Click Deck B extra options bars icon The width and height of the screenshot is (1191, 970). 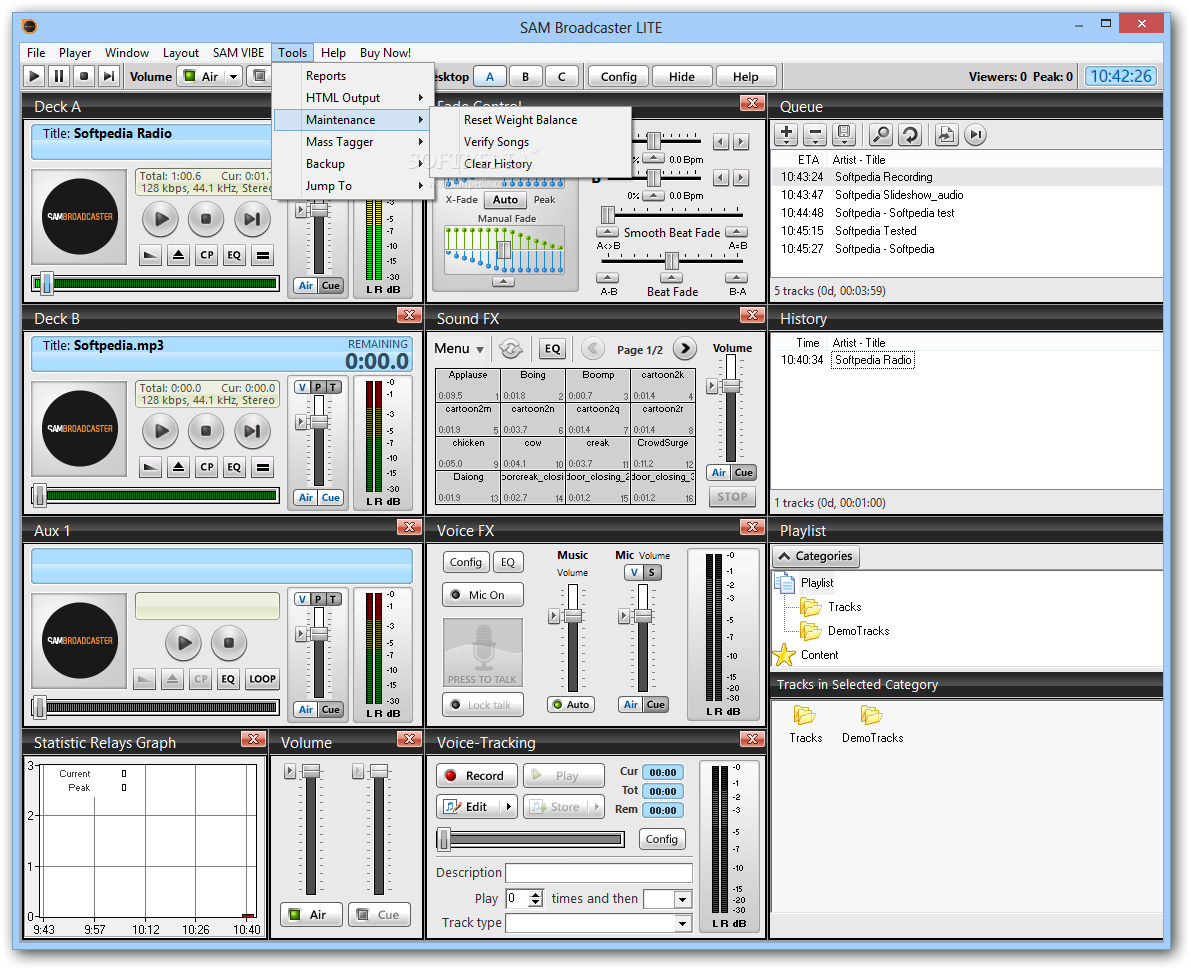(x=263, y=467)
